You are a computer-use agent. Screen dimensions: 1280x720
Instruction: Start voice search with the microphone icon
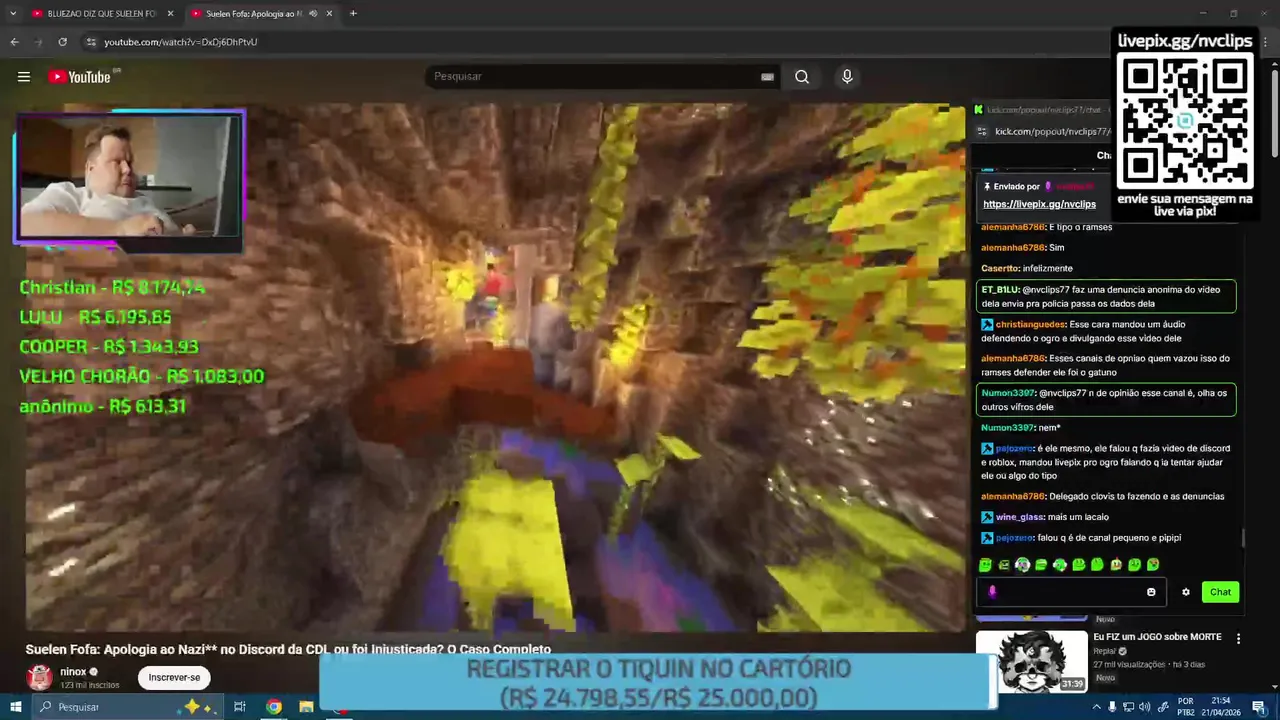[x=847, y=77]
